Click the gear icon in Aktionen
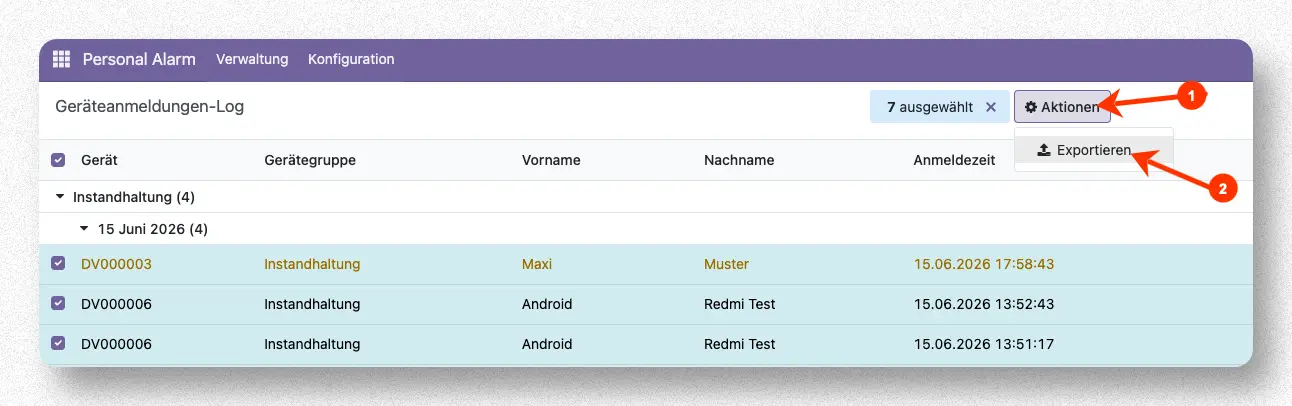 [x=1031, y=107]
